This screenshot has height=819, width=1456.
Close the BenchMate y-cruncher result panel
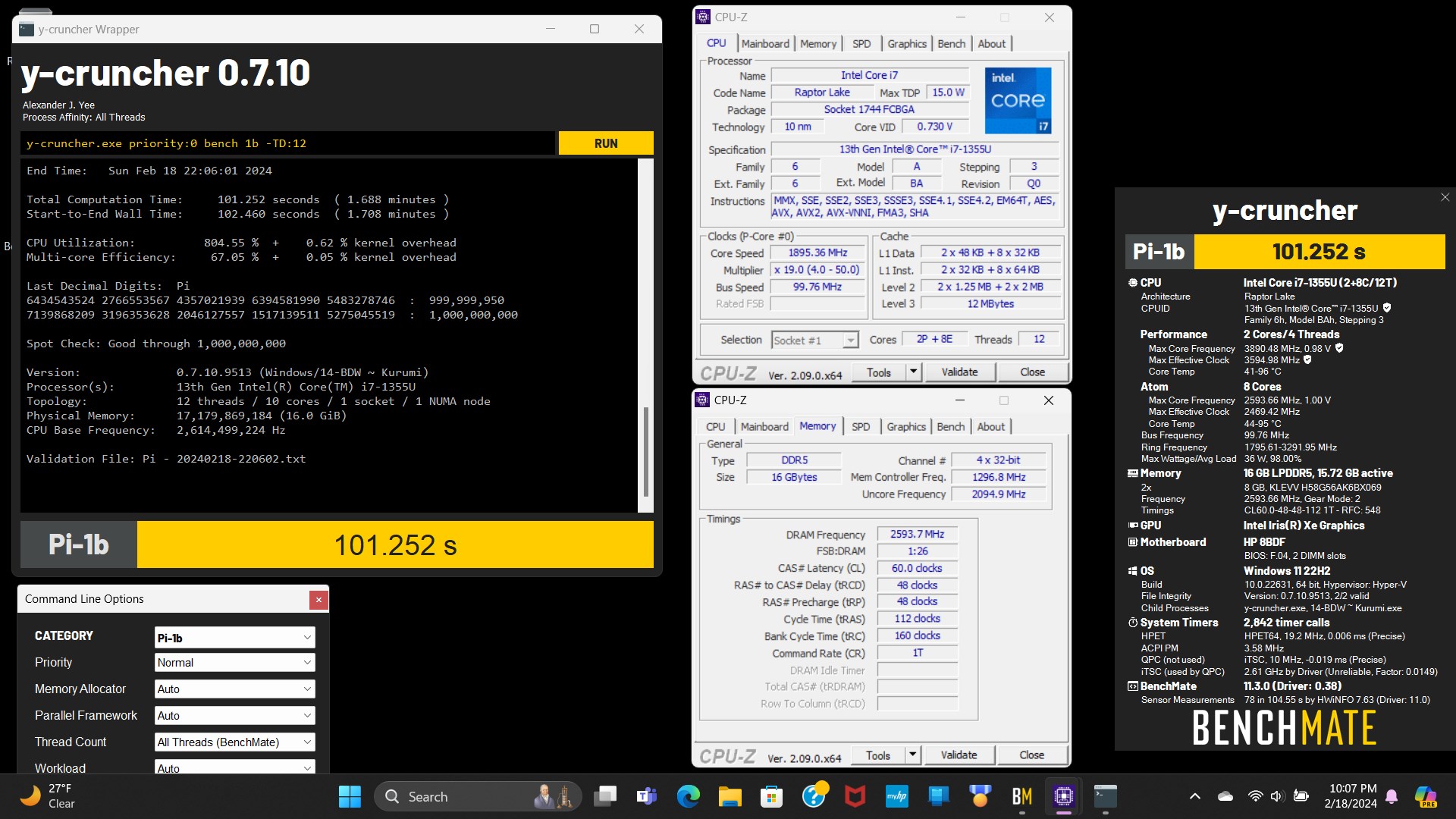coord(1445,197)
